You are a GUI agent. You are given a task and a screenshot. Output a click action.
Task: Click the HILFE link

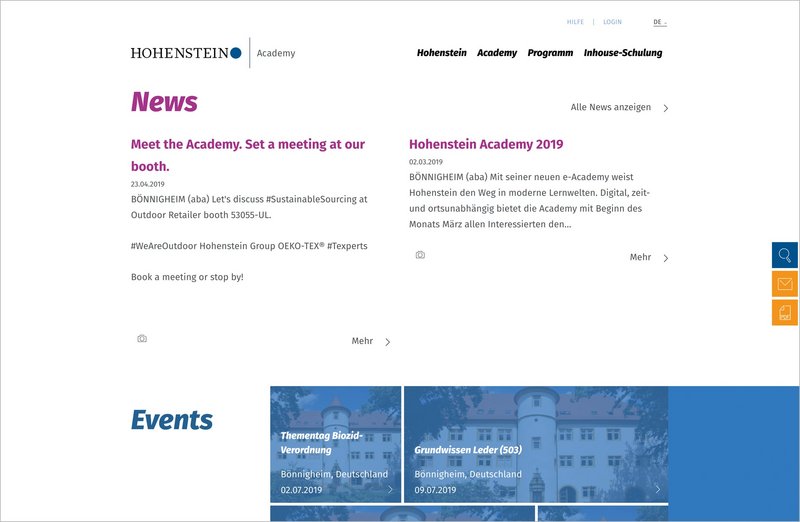coord(575,22)
